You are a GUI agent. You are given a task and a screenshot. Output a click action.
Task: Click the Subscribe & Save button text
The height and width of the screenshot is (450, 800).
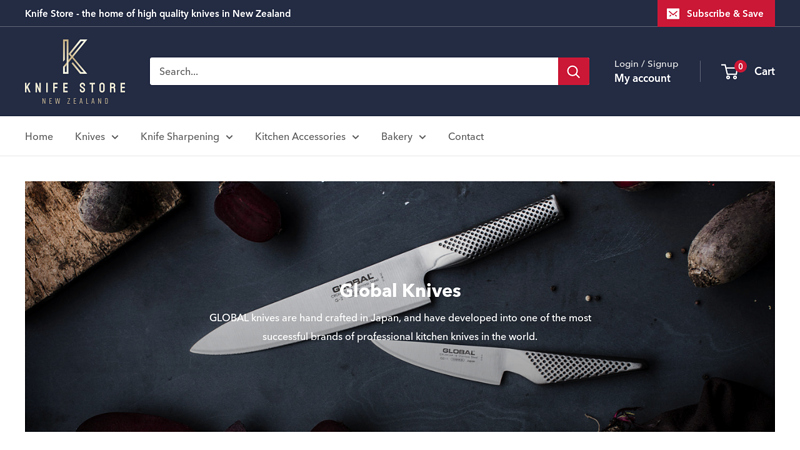point(724,14)
